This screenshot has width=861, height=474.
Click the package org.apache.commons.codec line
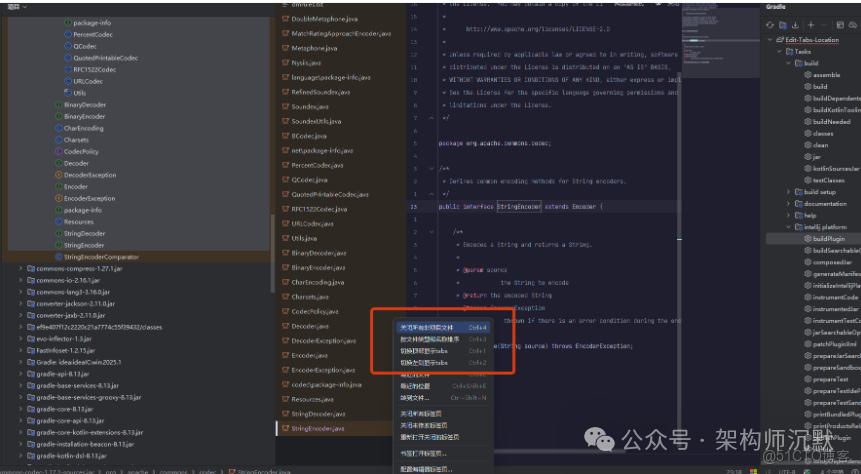pyautogui.click(x=494, y=143)
